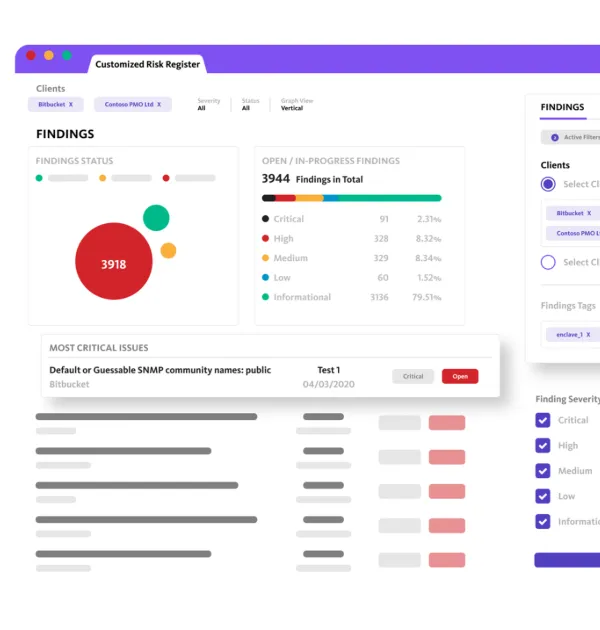Open the Default or Guessable SNMP issue
The width and height of the screenshot is (600, 630).
click(x=160, y=370)
